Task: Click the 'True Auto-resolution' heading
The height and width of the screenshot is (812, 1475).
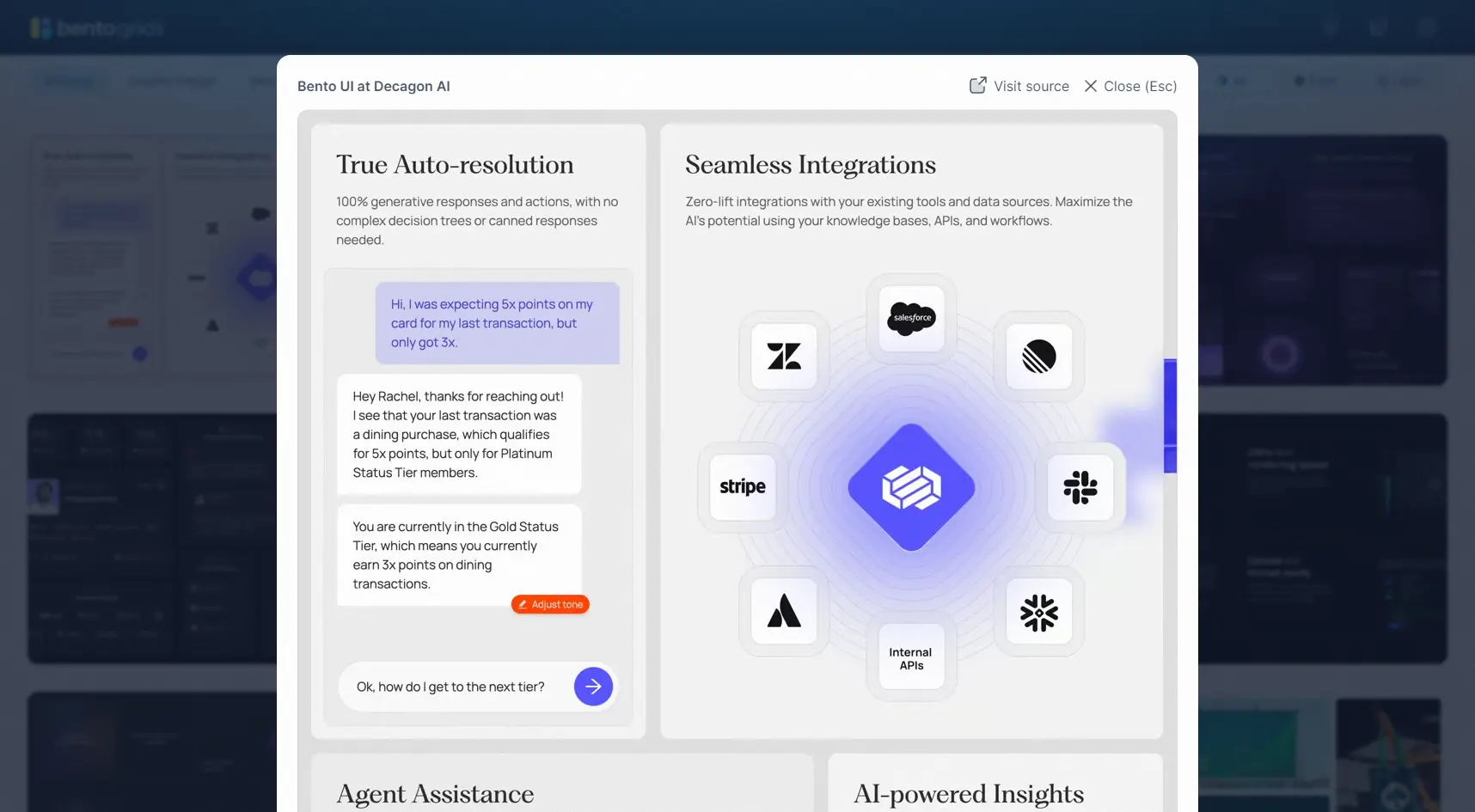Action: 455,164
